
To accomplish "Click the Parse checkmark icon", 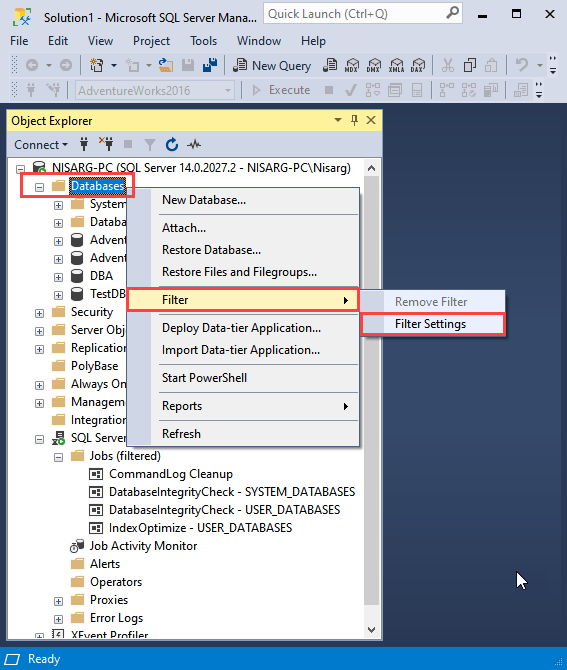I will [351, 90].
